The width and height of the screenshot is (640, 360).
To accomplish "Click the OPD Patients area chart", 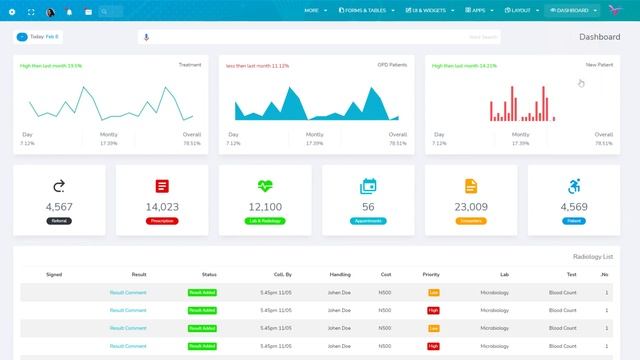I will click(x=316, y=103).
